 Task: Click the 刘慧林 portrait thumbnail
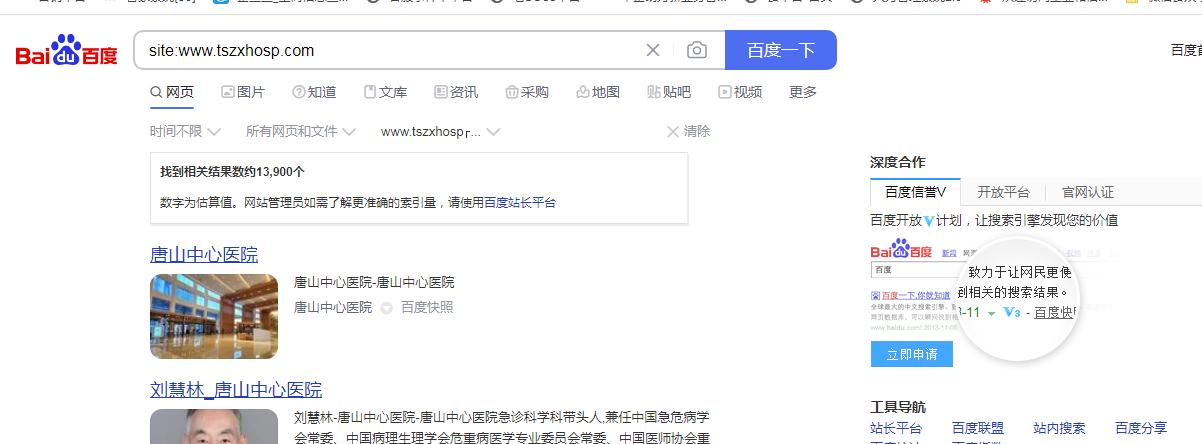(214, 426)
